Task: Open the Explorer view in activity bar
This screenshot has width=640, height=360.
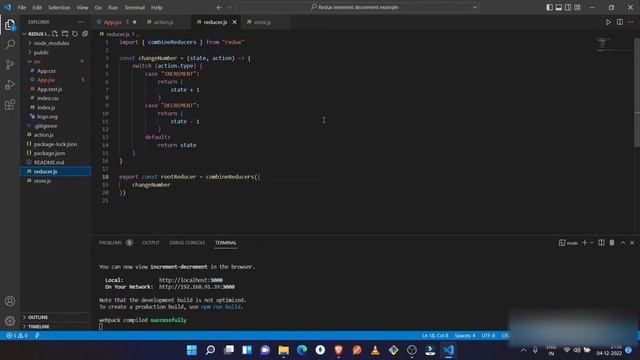Action: pos(10,25)
